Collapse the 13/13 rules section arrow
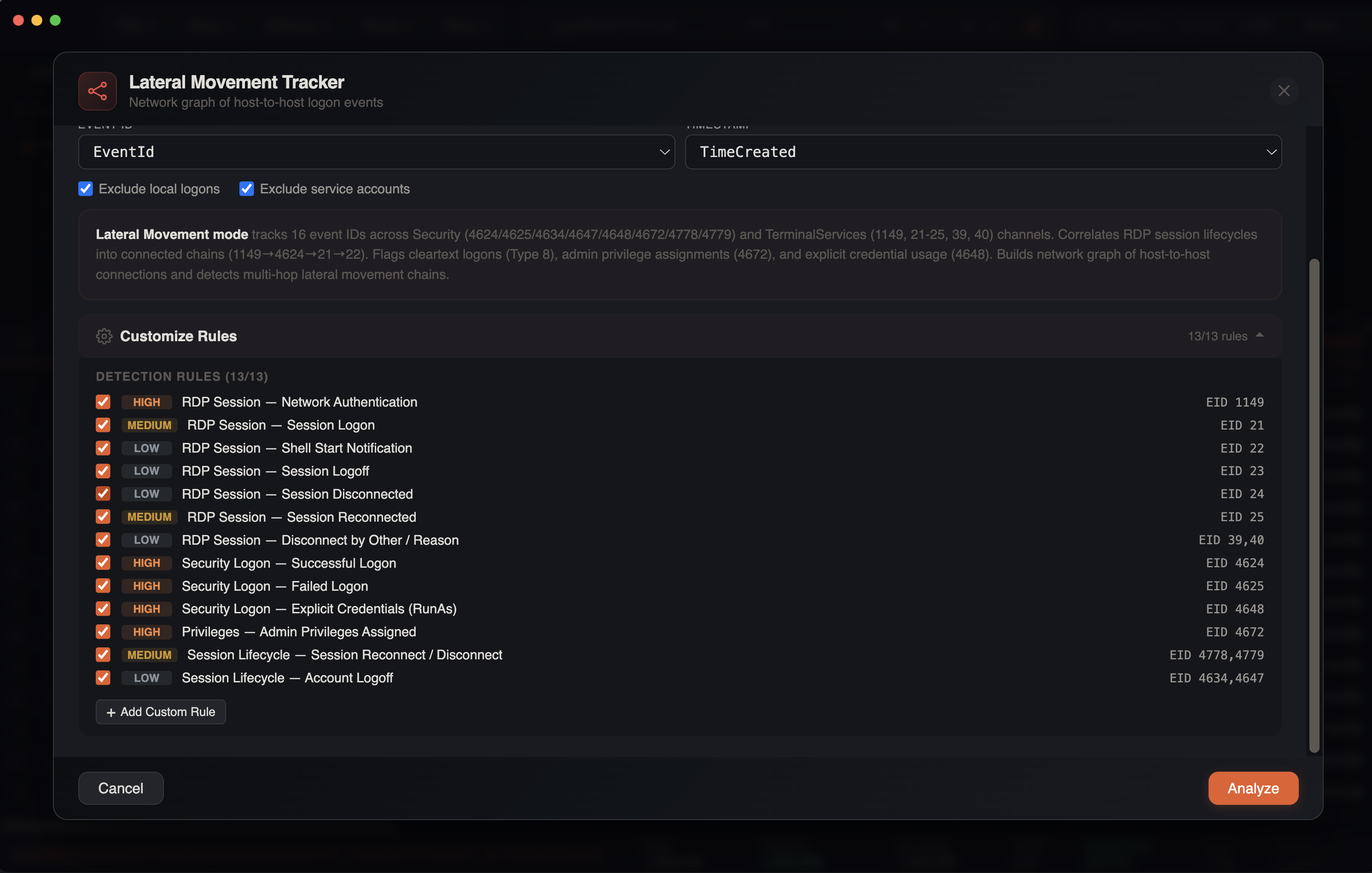Screen dimensions: 1372x873 1260,336
